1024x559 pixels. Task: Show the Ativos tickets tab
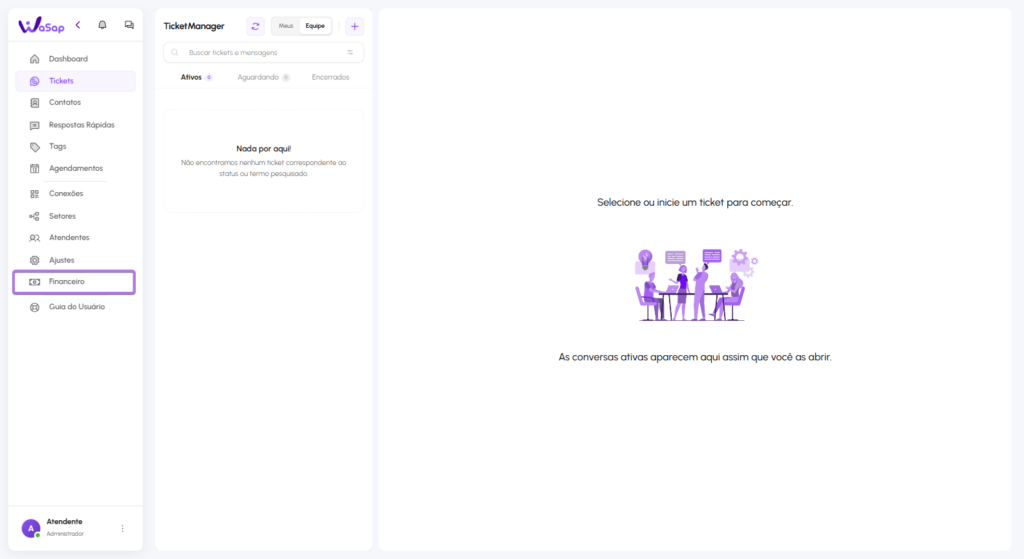[191, 77]
